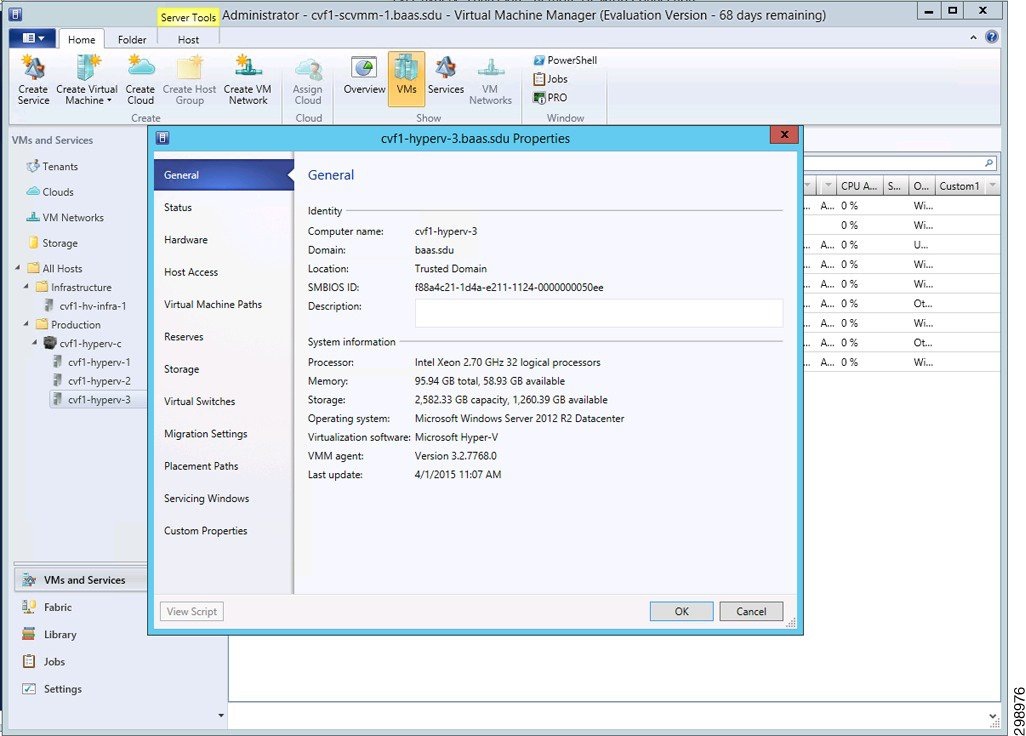Image resolution: width=1026 pixels, height=736 pixels.
Task: Collapse the All Hosts tree node
Action: 18,268
